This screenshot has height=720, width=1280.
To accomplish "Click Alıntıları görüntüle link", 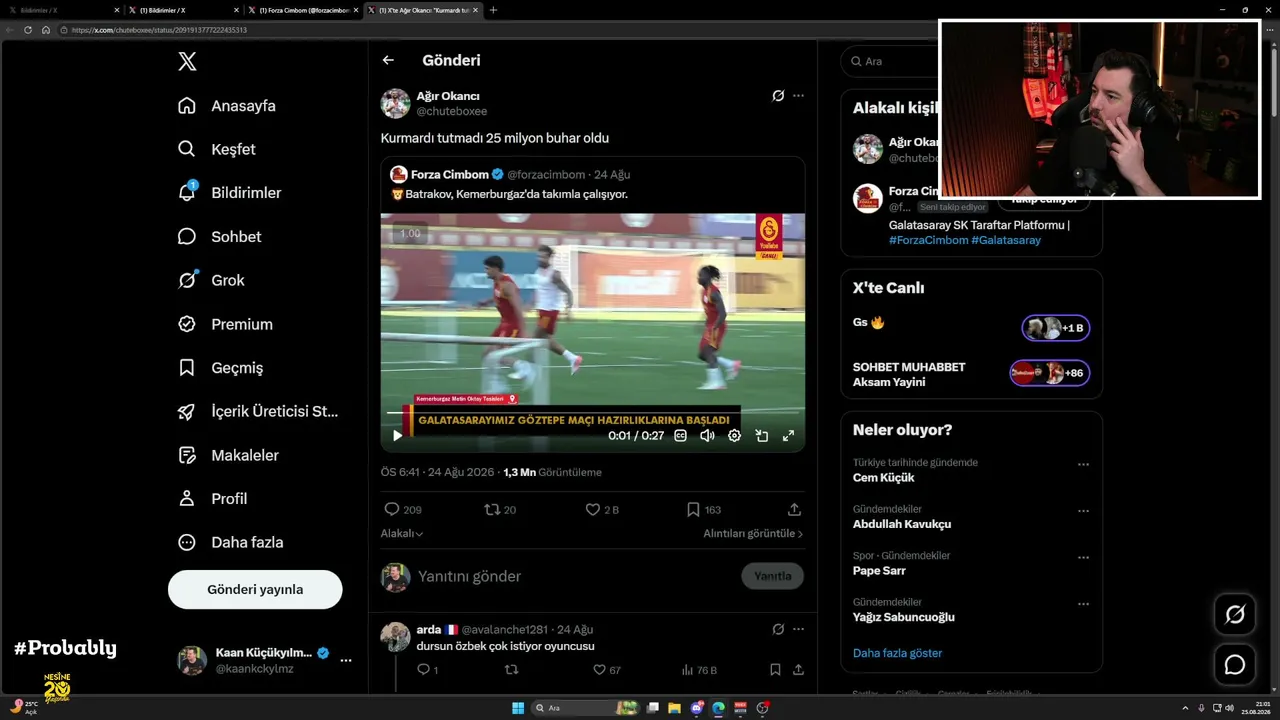I will click(753, 533).
